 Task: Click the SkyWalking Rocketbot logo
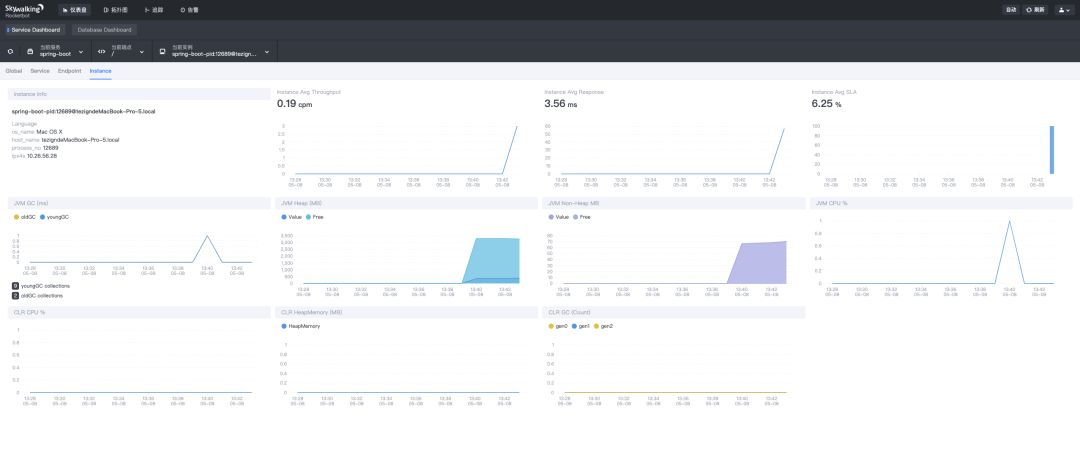tap(25, 10)
